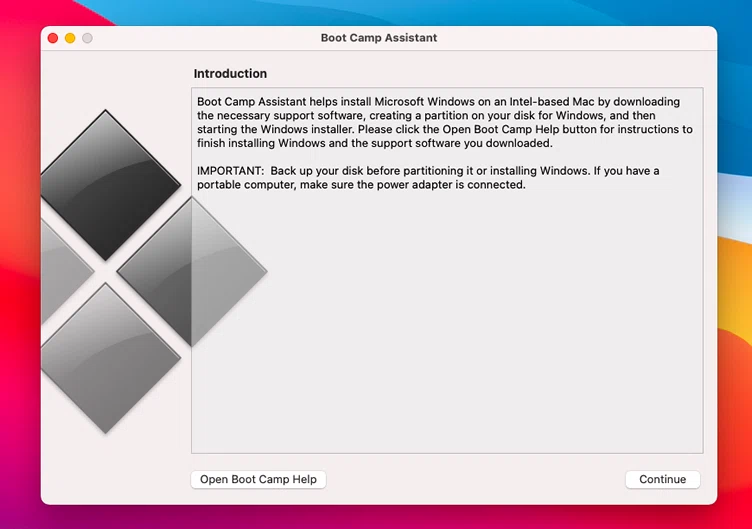Click the Boot Camp diamond logo
The image size is (752, 529).
[x=153, y=271]
